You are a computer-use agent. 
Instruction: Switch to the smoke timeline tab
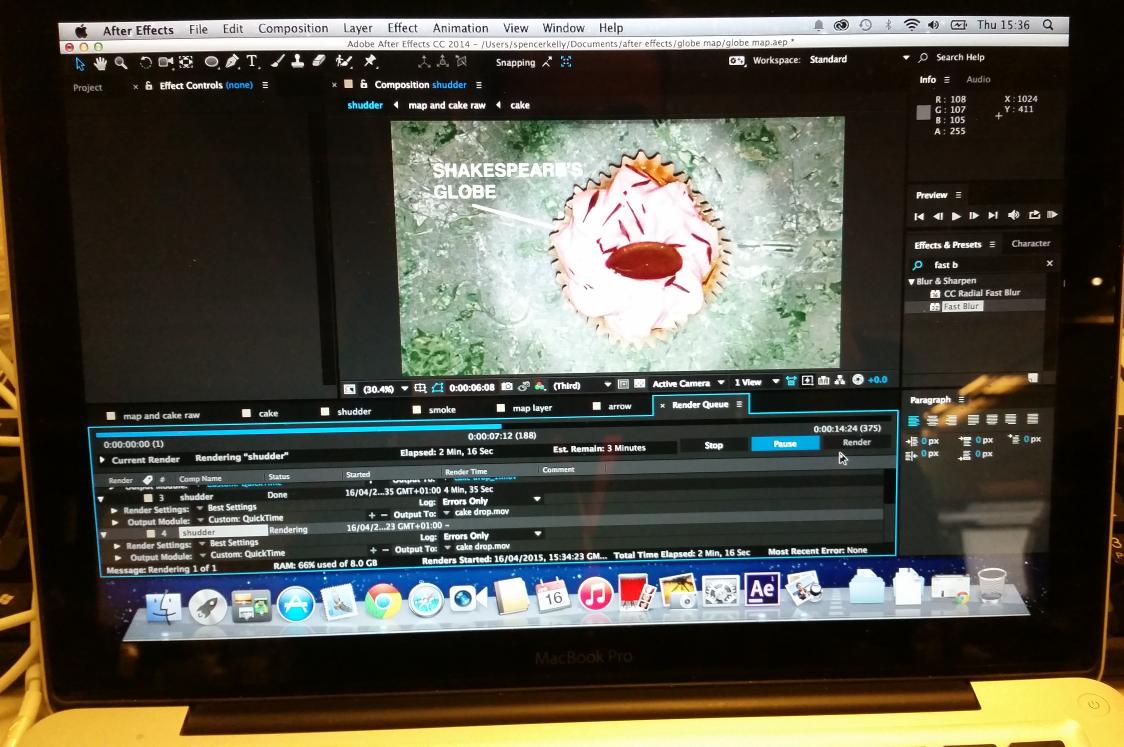click(x=442, y=410)
